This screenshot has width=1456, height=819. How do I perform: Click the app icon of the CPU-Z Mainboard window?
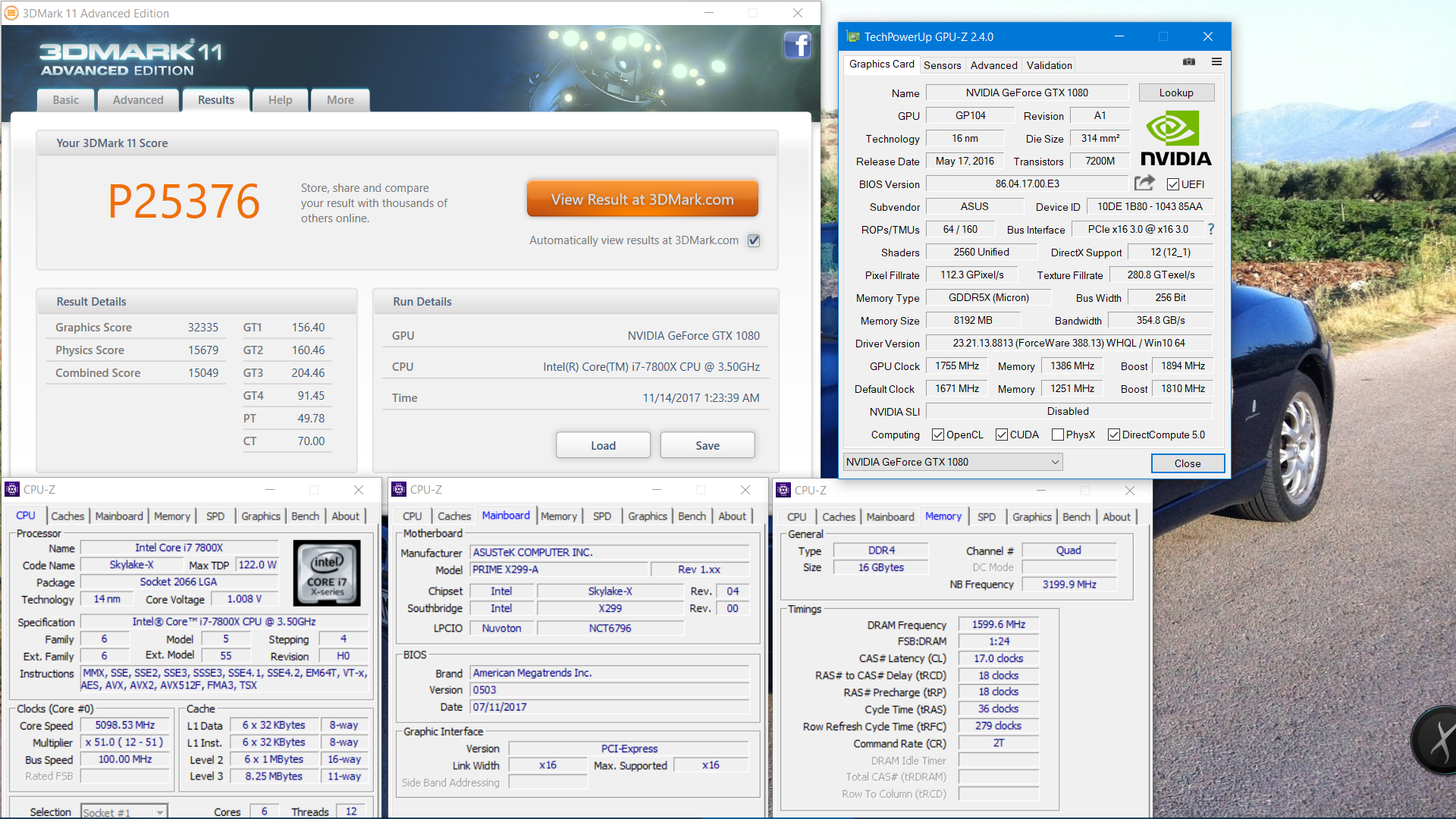(399, 490)
